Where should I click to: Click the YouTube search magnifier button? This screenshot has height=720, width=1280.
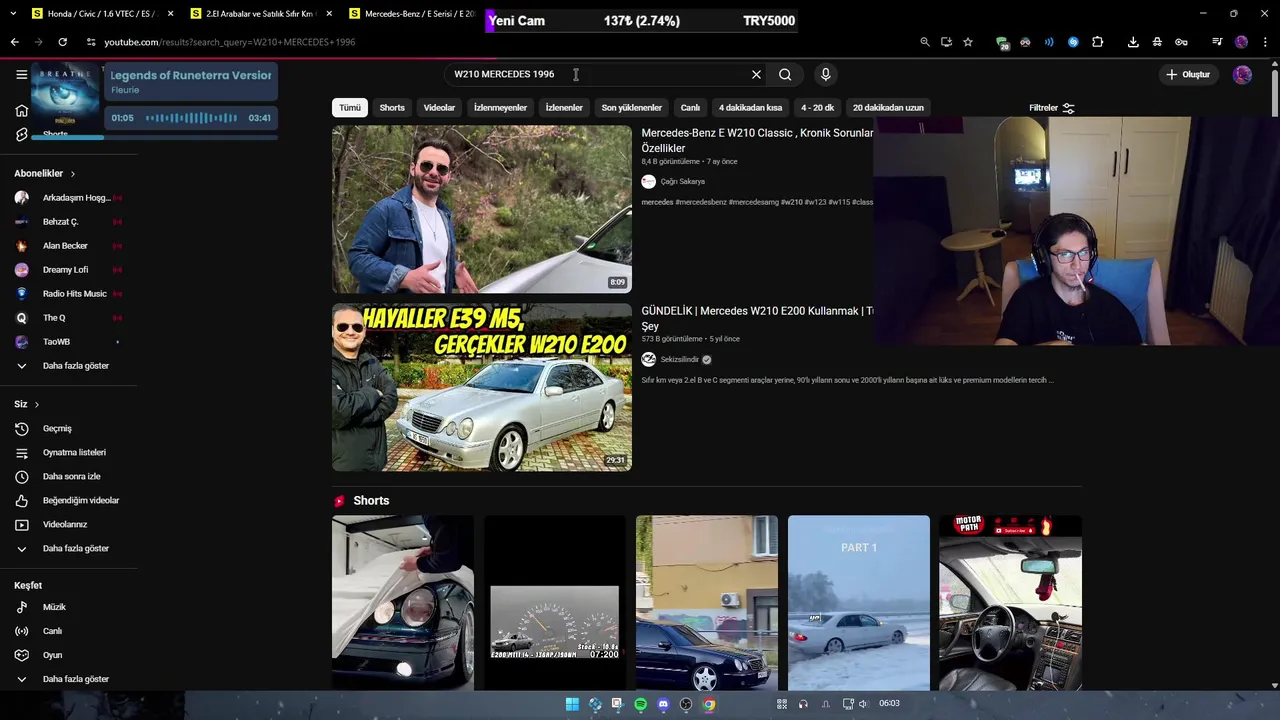pos(785,74)
